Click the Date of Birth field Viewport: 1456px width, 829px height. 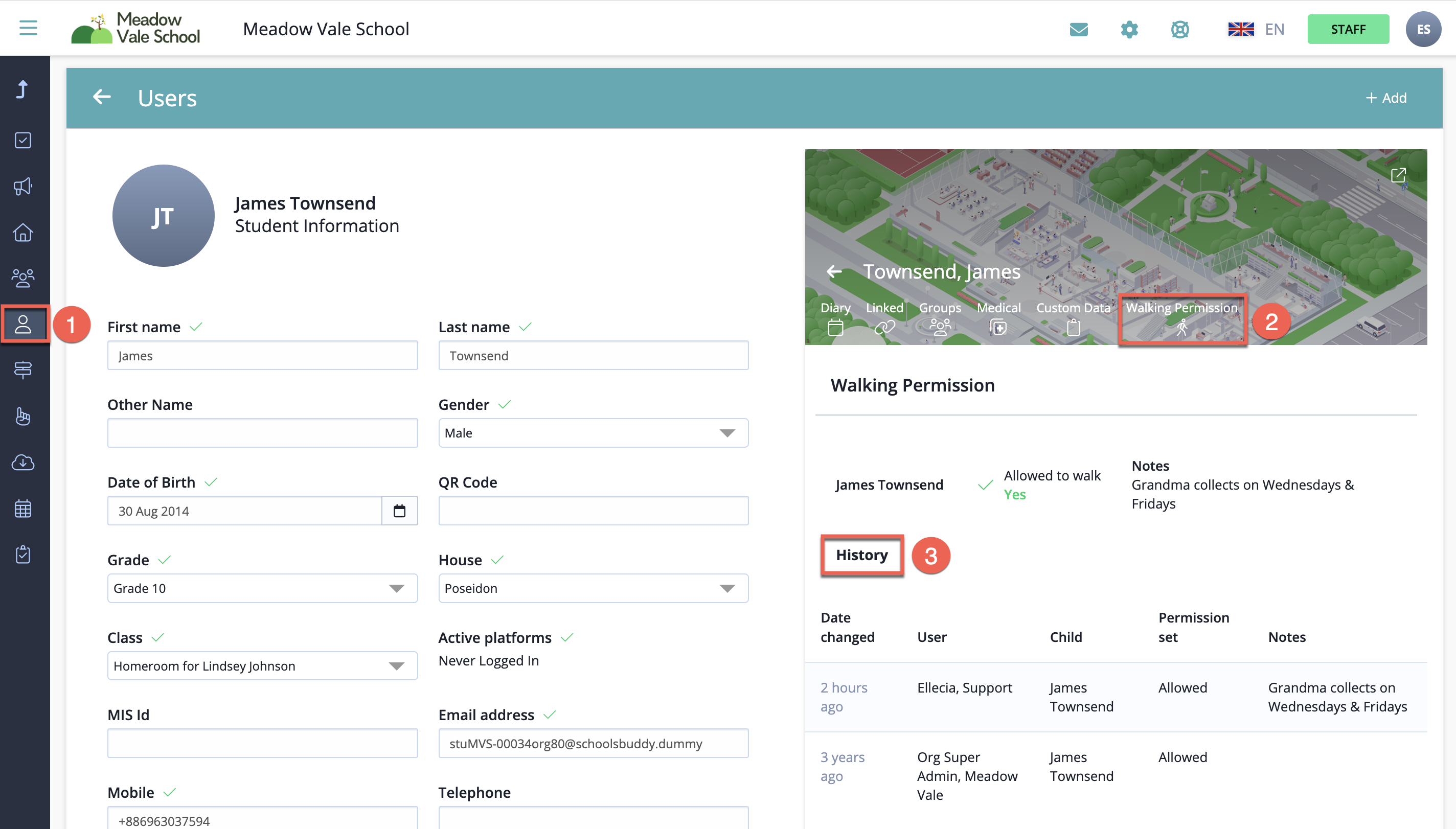pos(244,511)
